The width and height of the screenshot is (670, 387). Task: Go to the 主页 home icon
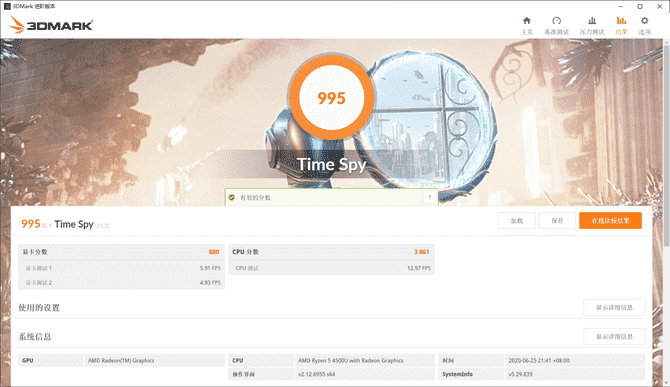point(527,21)
